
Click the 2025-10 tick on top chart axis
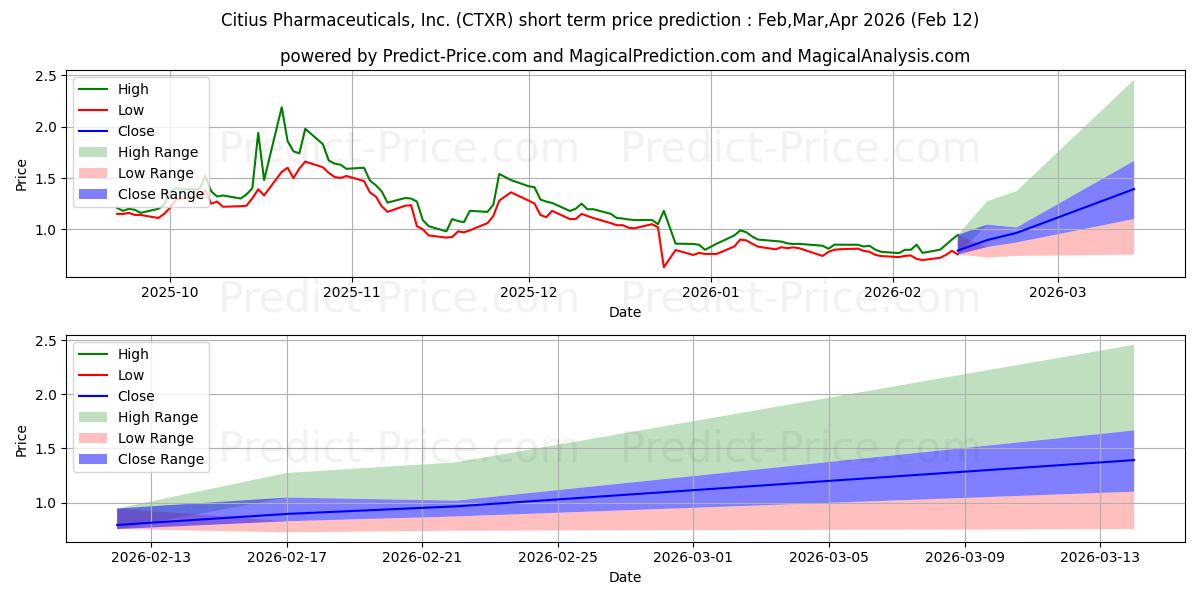click(170, 292)
